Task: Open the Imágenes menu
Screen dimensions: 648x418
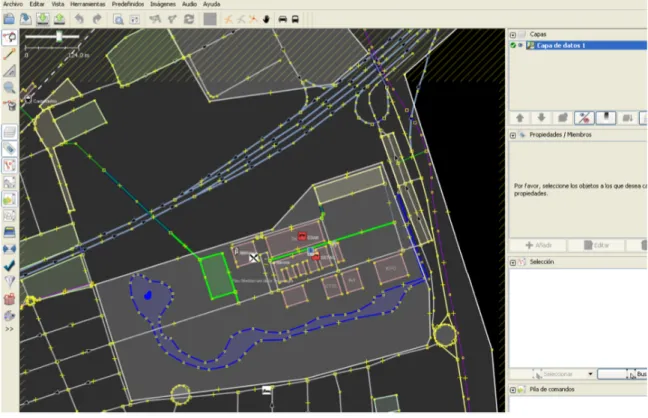Action: coord(163,4)
